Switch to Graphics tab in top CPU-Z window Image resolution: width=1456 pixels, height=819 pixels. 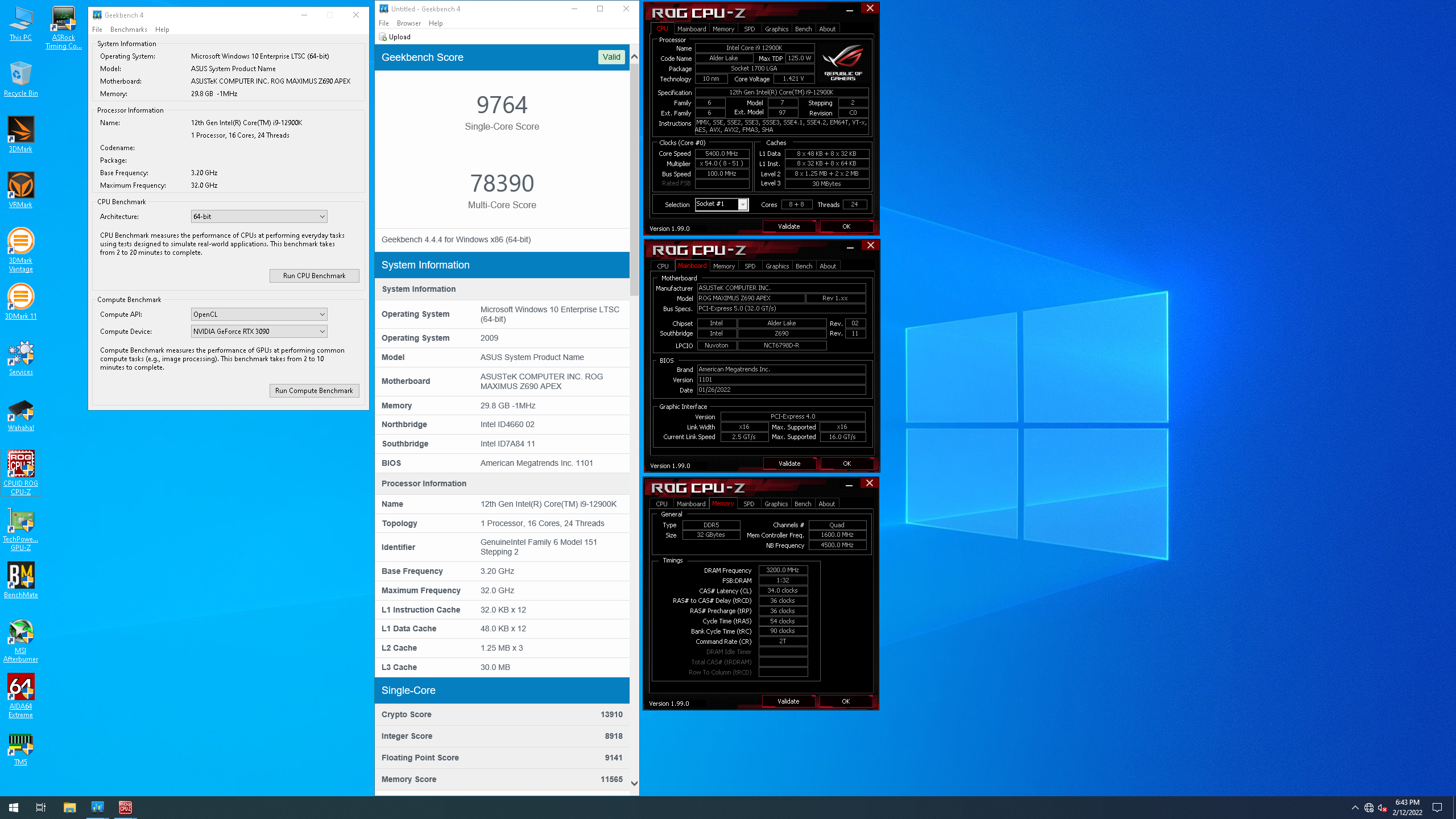click(776, 29)
